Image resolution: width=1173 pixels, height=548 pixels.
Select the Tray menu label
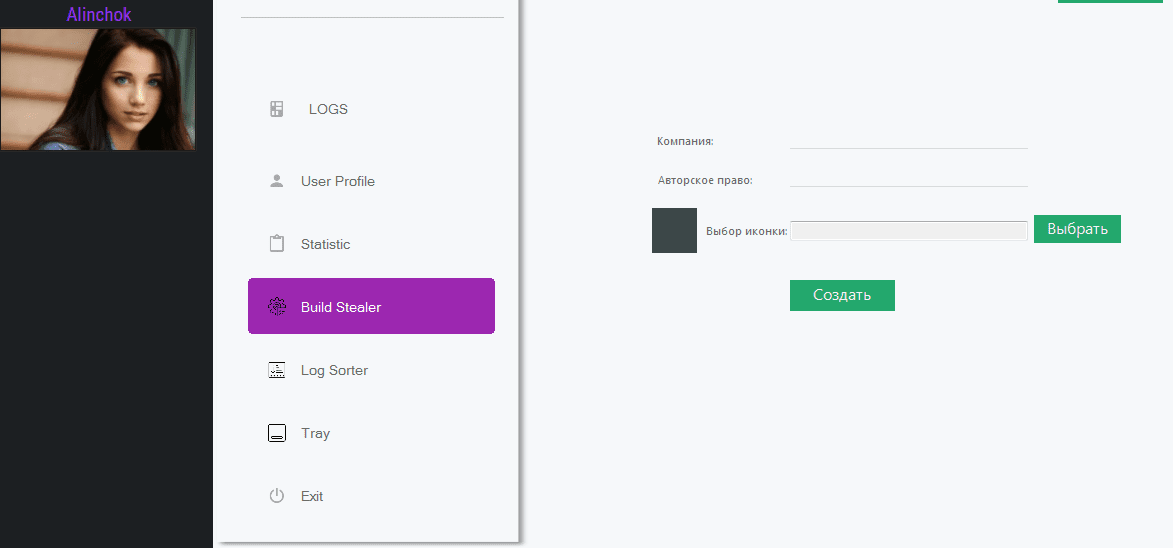point(315,433)
